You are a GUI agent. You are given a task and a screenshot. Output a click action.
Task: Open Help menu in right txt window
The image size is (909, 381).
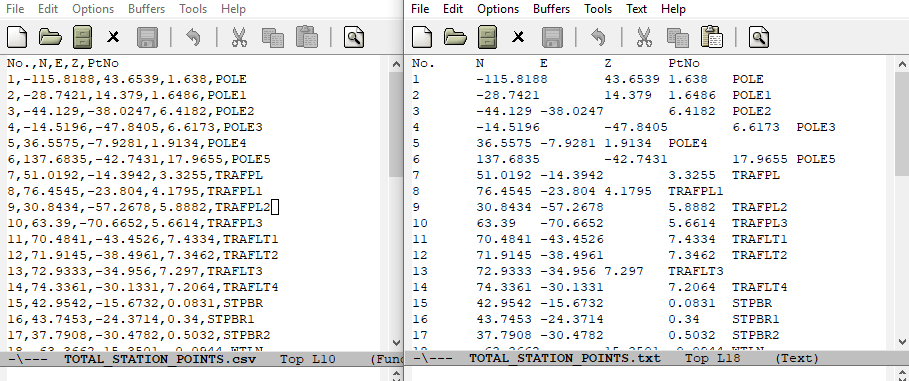click(674, 9)
